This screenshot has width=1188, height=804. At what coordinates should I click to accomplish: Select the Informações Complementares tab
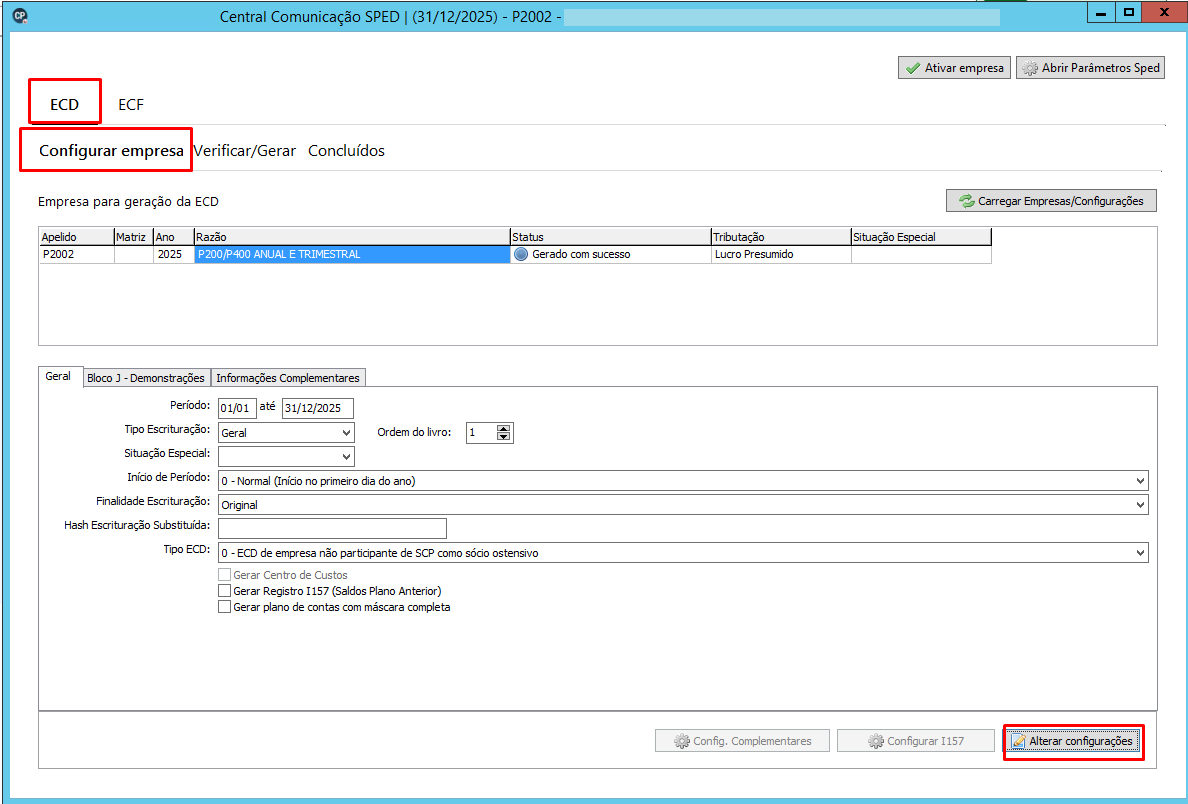pyautogui.click(x=288, y=377)
